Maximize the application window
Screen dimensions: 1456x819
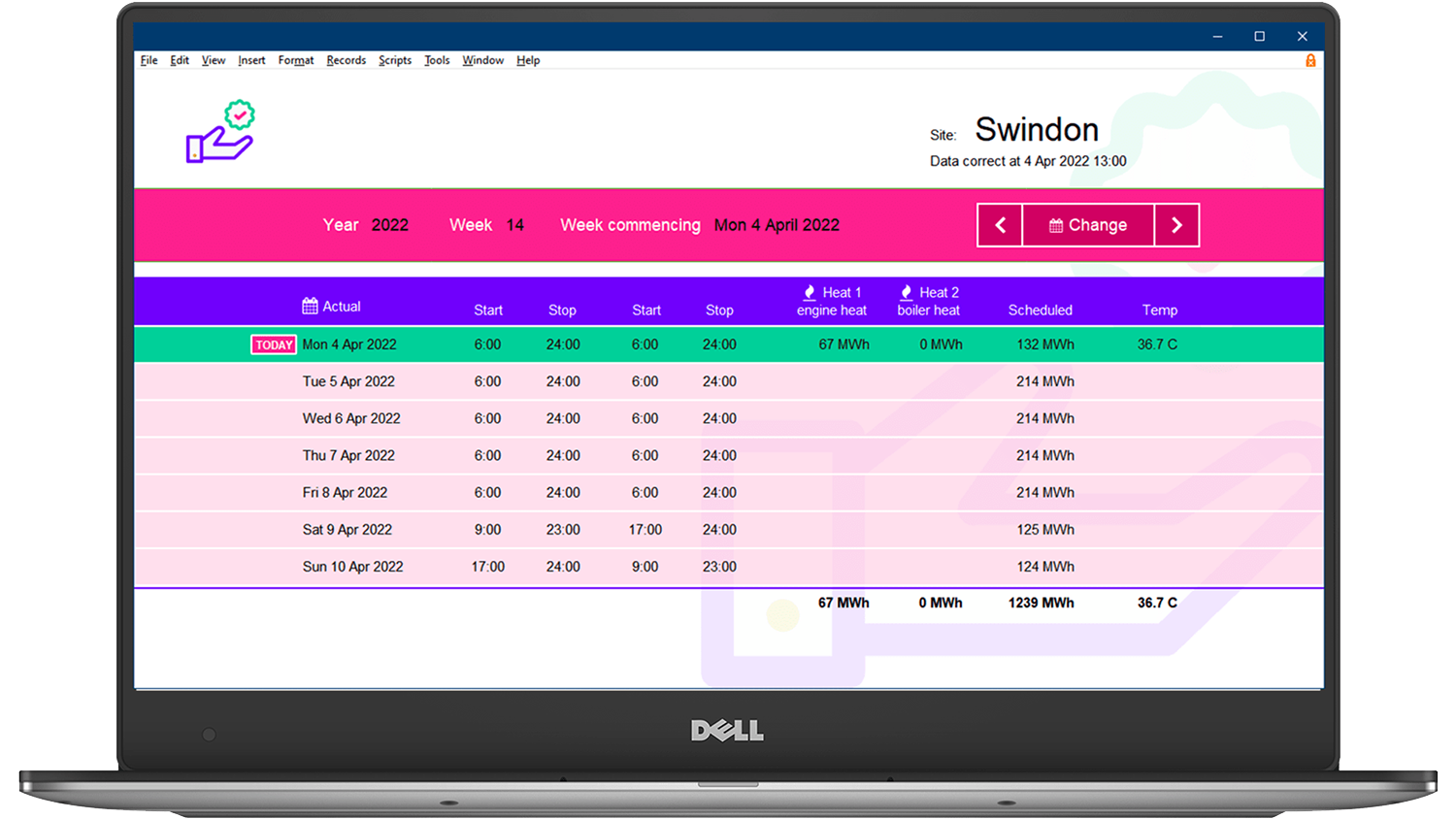pos(1259,36)
